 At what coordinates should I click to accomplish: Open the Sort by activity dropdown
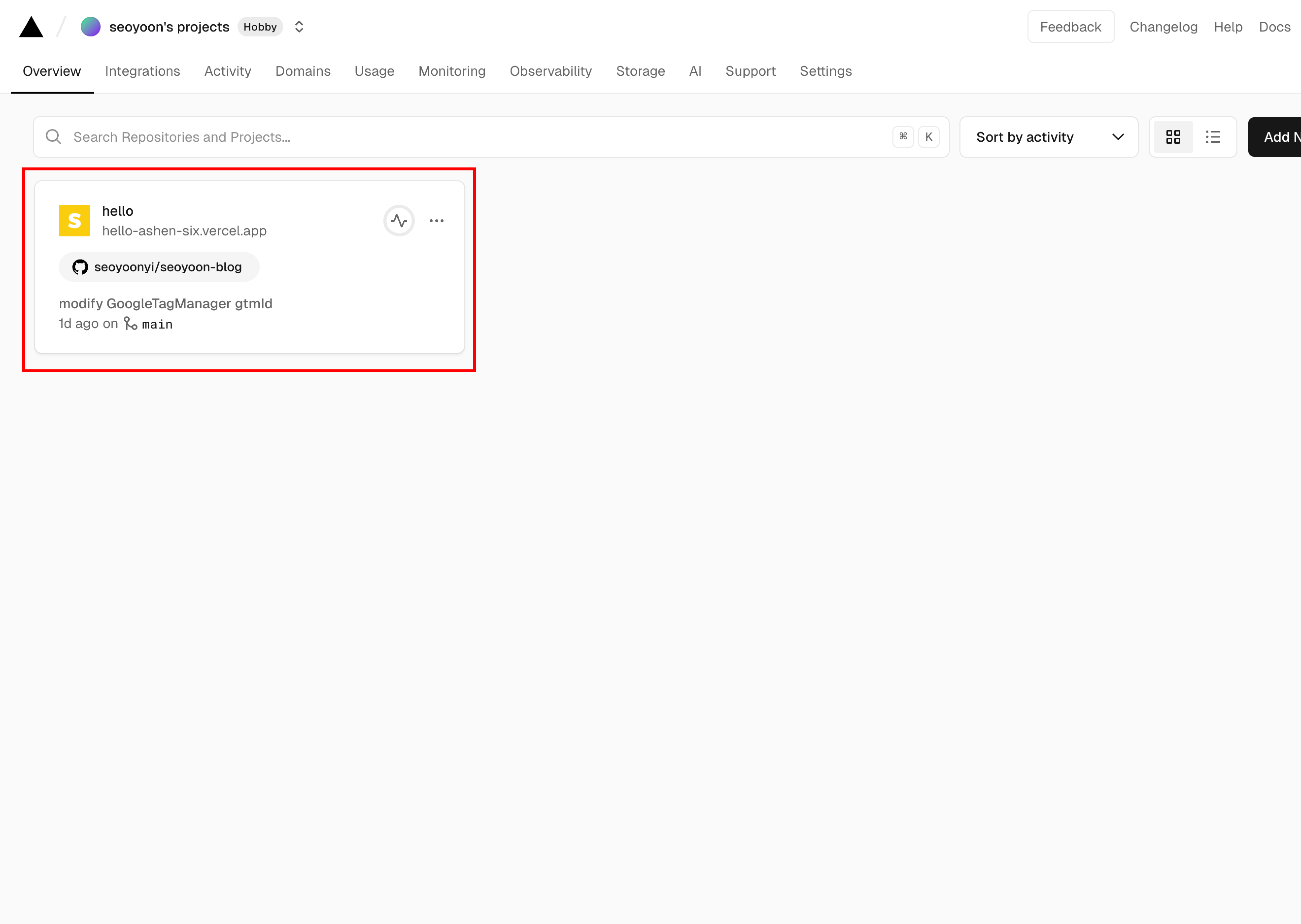[x=1049, y=137]
